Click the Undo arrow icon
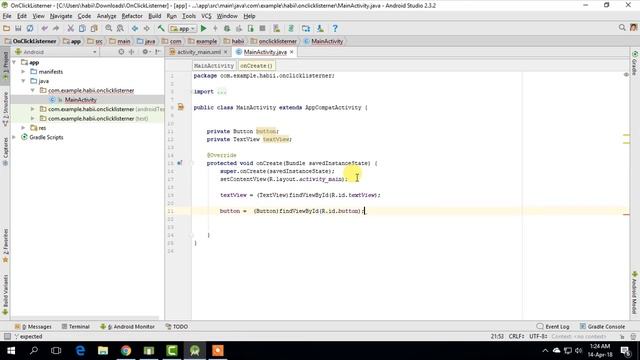This screenshot has height=360, width=640. 44,29
